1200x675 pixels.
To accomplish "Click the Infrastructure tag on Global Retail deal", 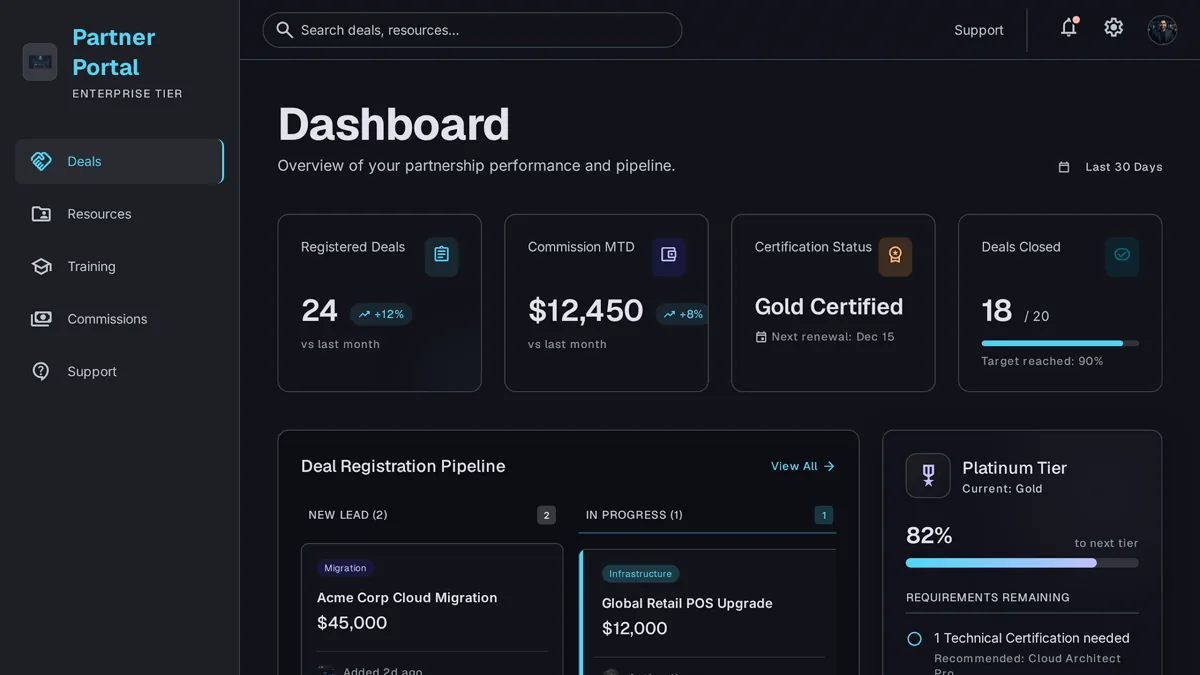I will tap(641, 574).
